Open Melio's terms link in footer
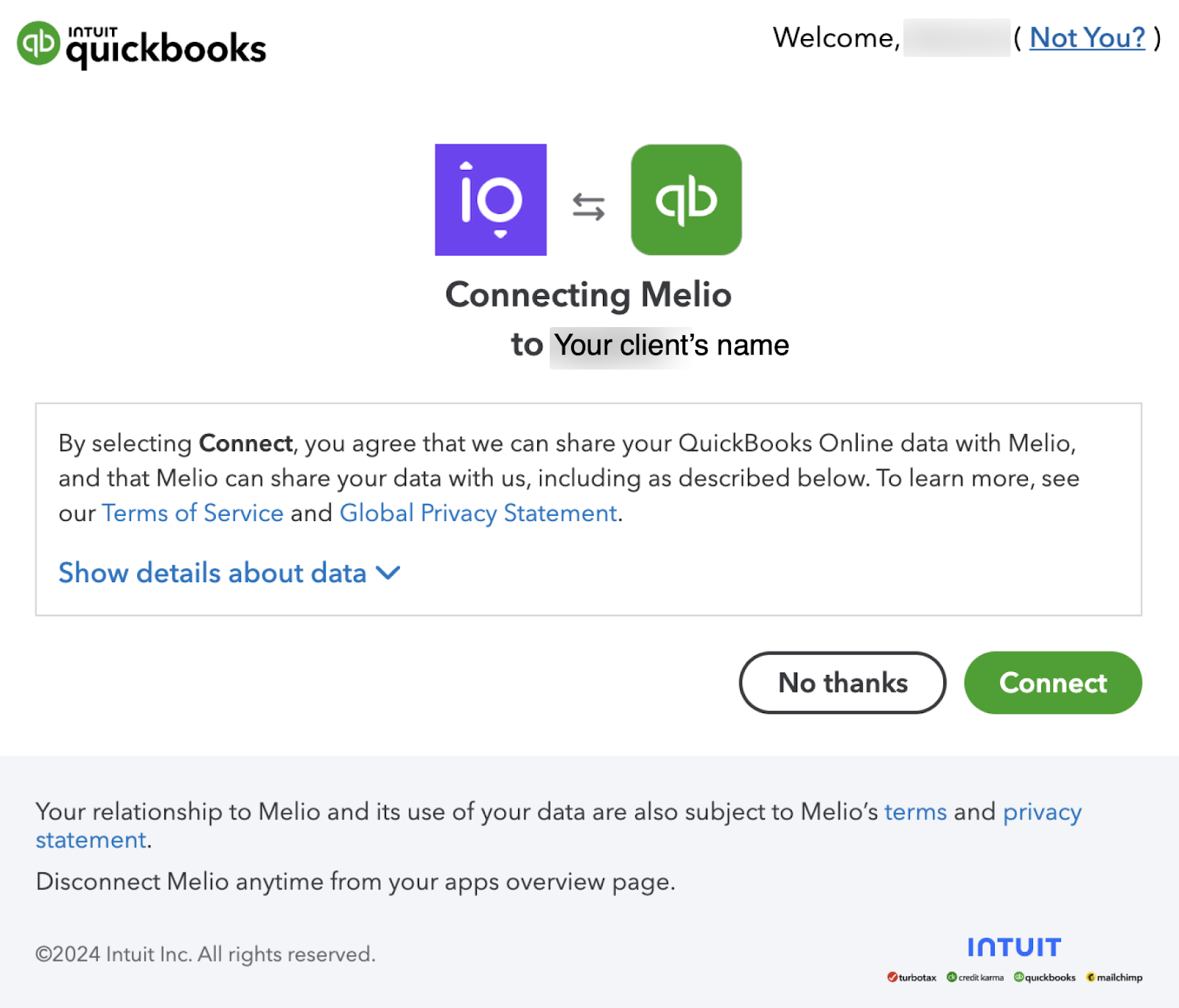The width and height of the screenshot is (1179, 1008). pyautogui.click(x=915, y=811)
